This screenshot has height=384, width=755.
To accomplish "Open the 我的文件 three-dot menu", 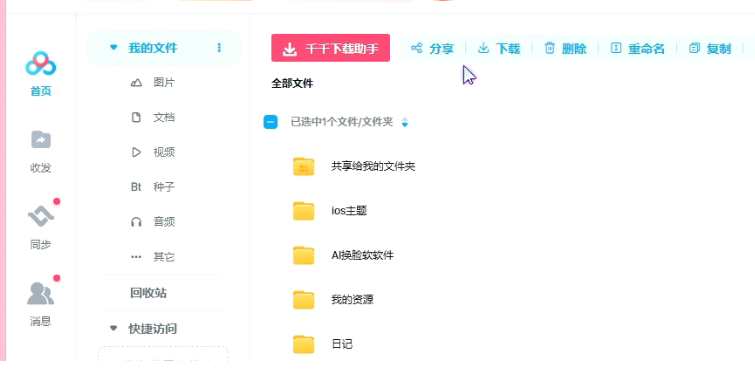I will click(219, 47).
